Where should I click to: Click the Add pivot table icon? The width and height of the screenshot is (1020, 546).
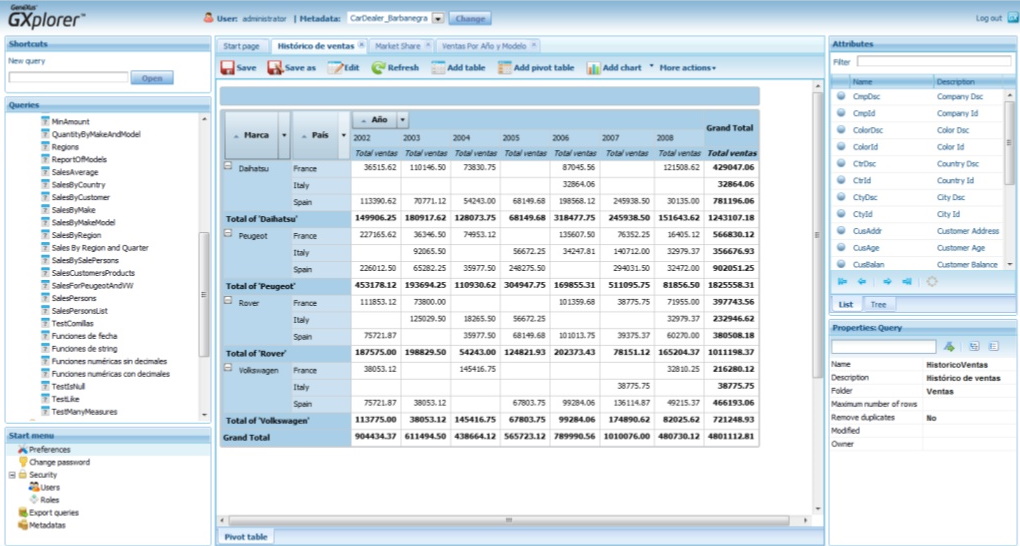(x=505, y=68)
